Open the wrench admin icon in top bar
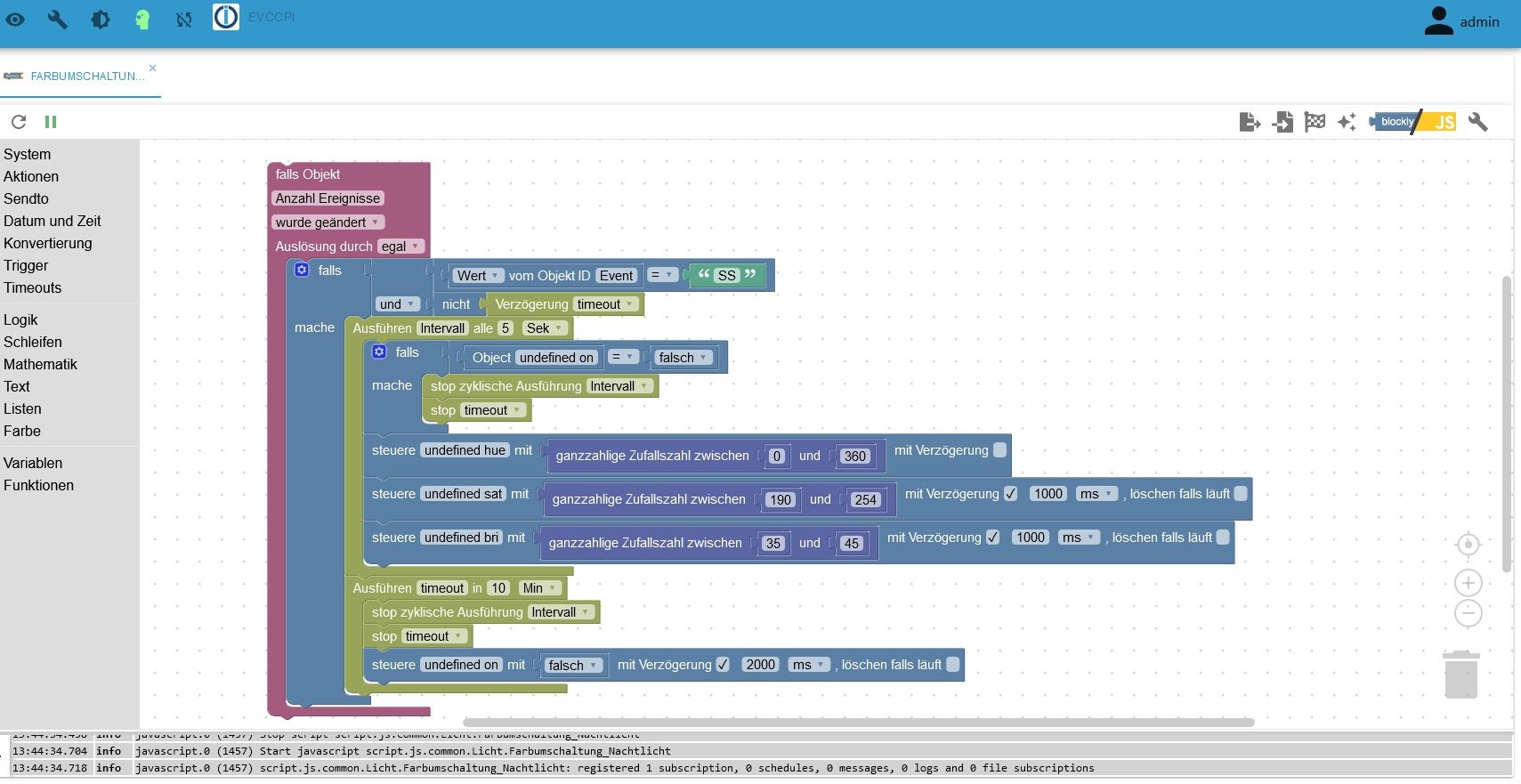 pyautogui.click(x=58, y=19)
